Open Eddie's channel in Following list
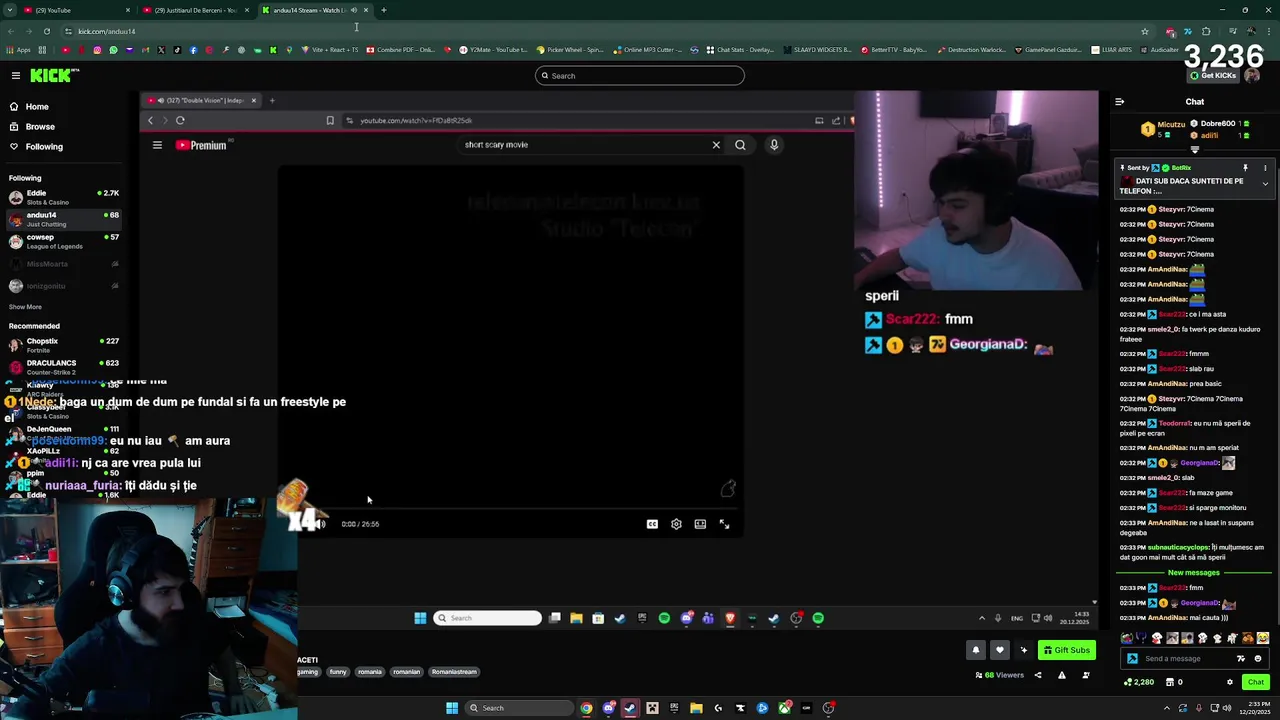 [x=62, y=197]
